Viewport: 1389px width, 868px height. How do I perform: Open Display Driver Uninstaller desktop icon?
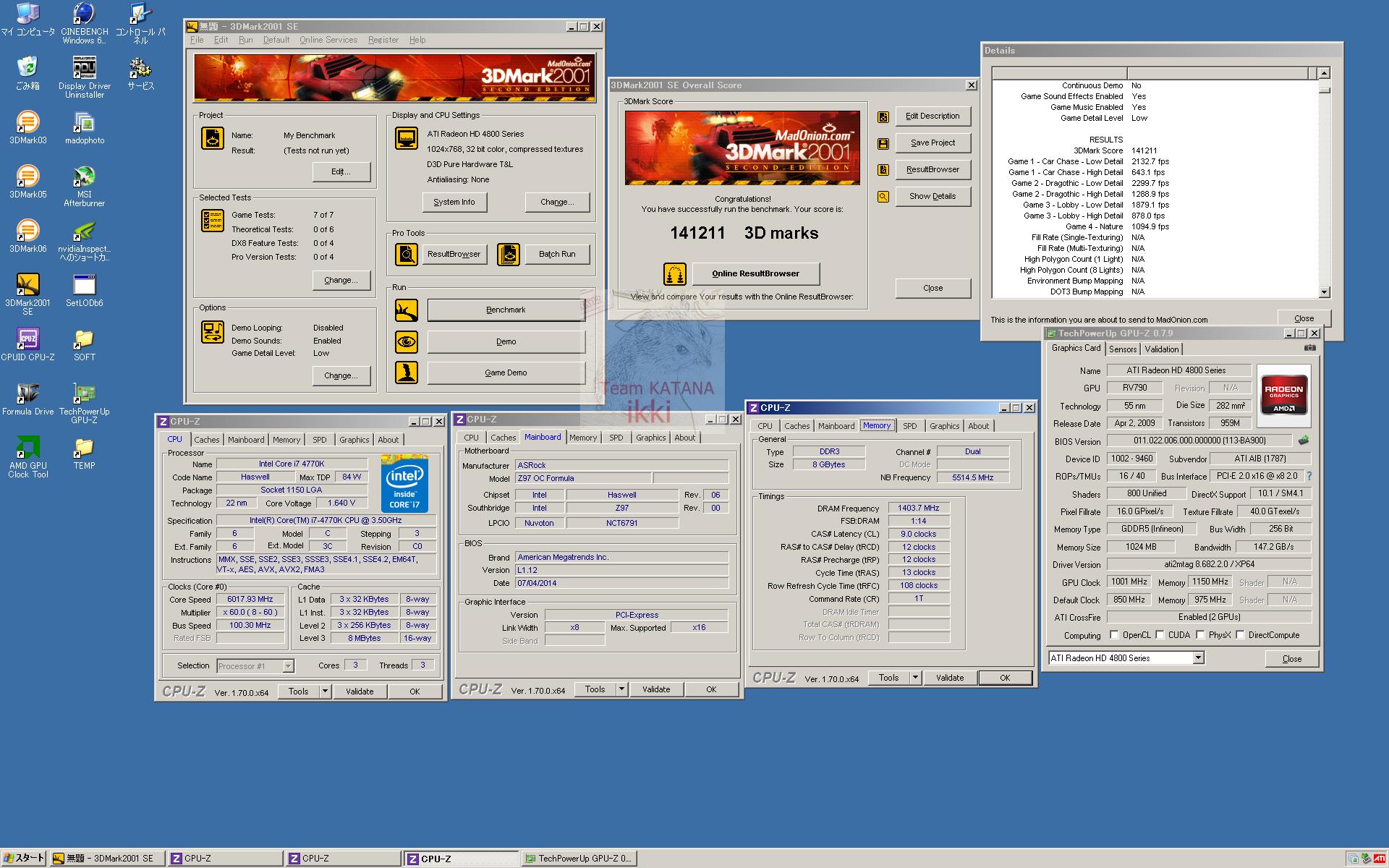point(85,77)
